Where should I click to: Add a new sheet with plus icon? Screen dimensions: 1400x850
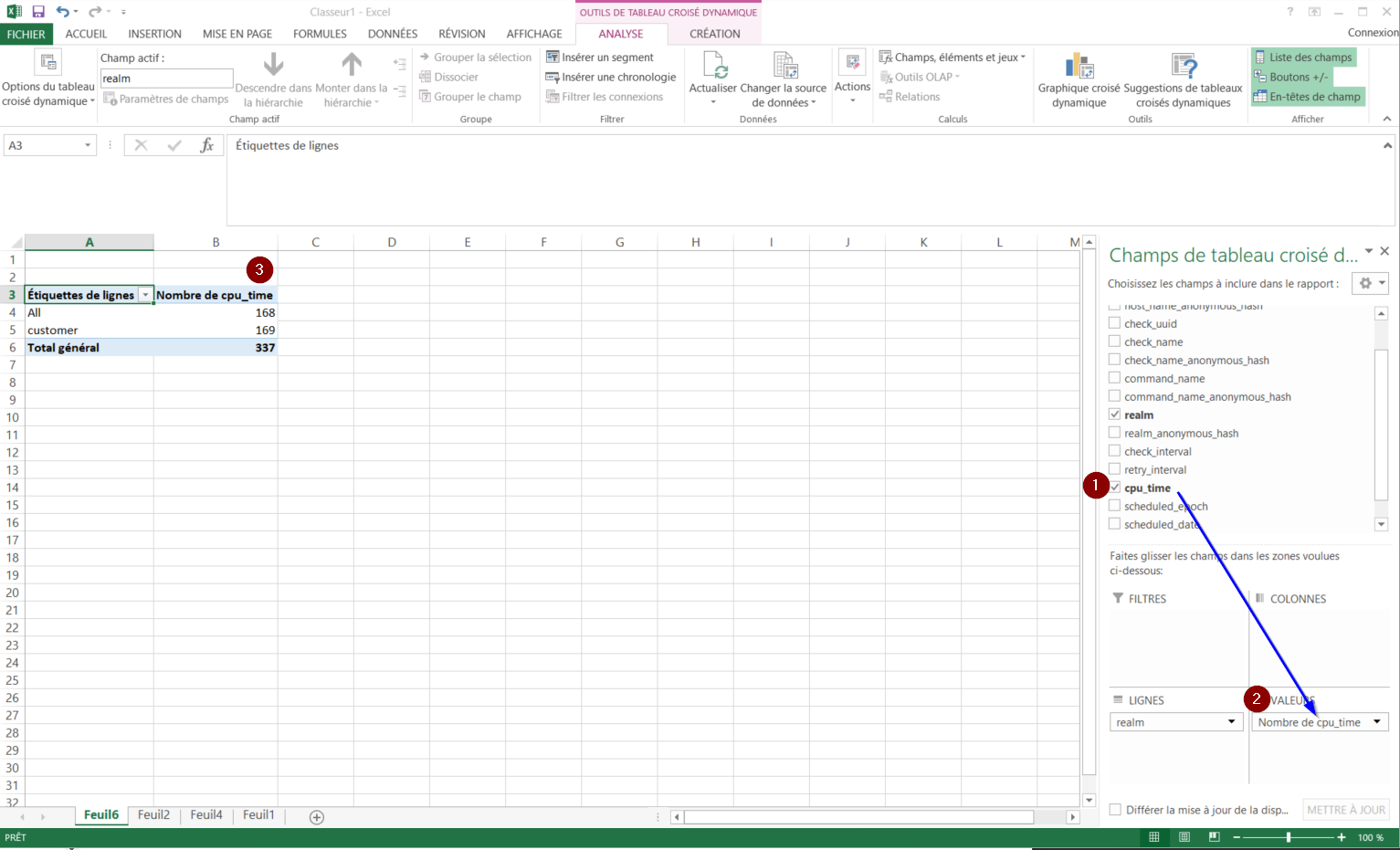[x=317, y=817]
